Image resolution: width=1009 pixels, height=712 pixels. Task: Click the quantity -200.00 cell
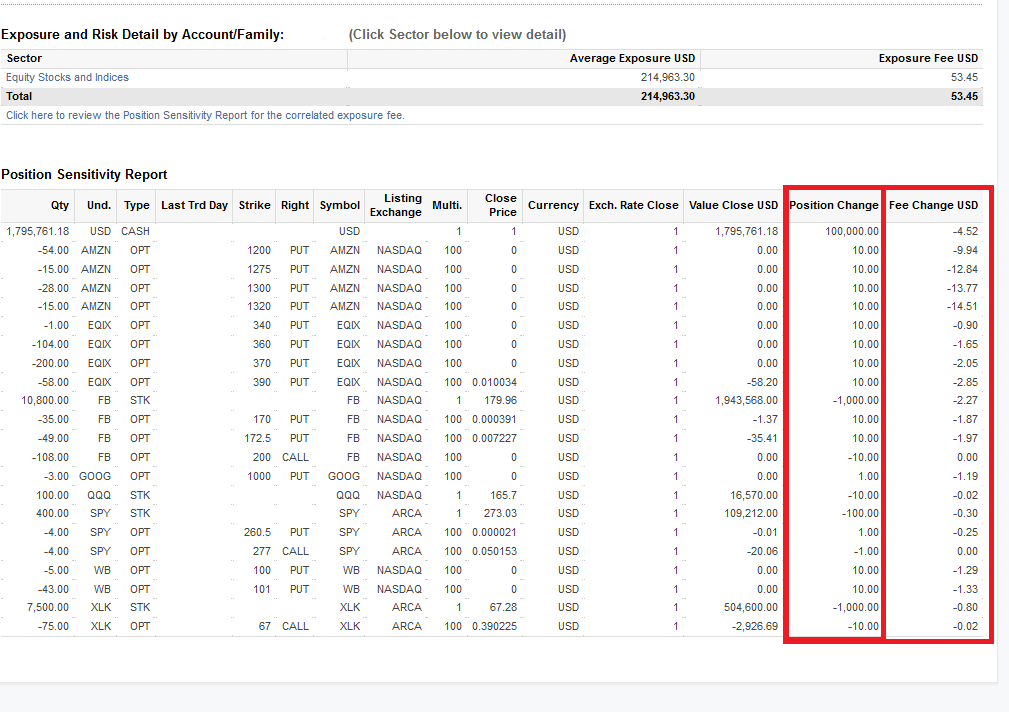click(x=50, y=363)
